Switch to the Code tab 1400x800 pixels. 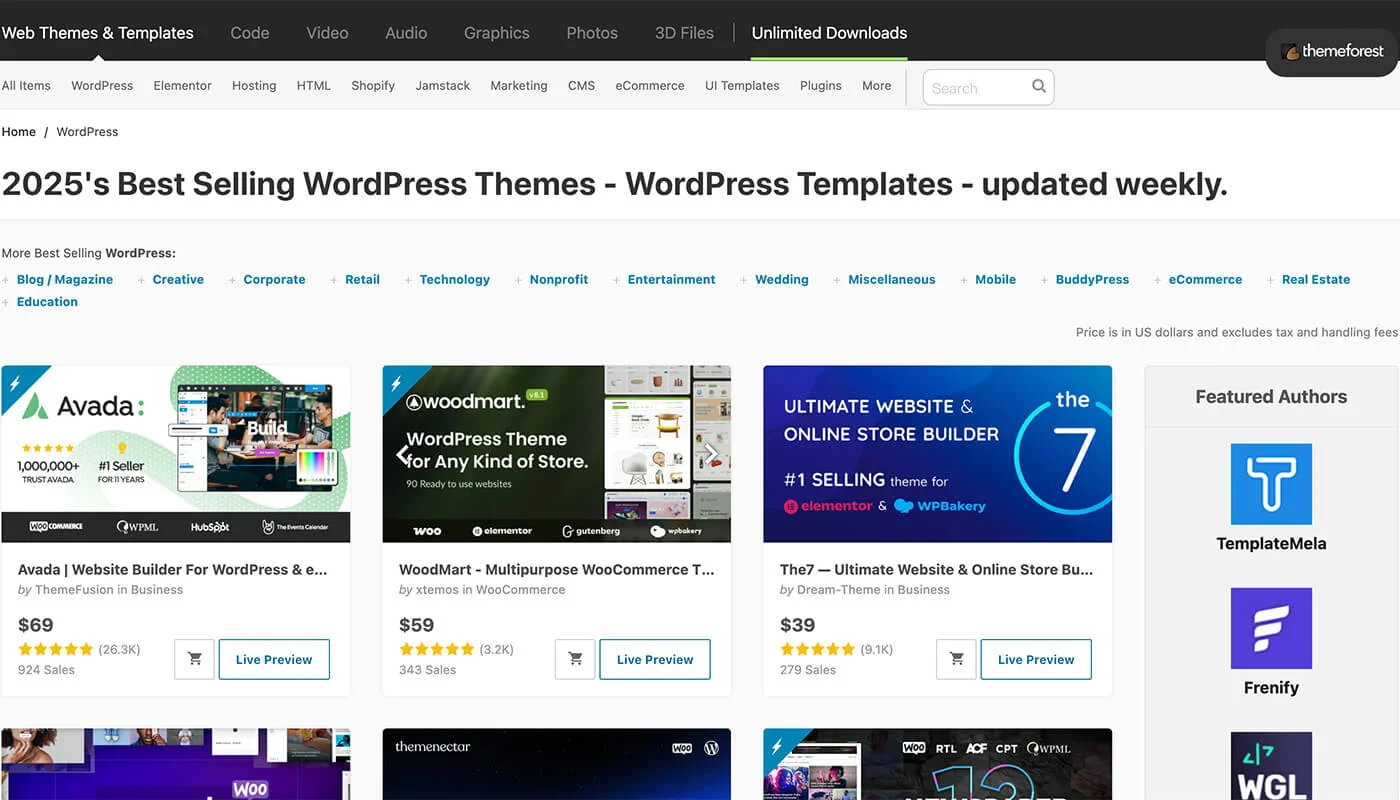(249, 32)
